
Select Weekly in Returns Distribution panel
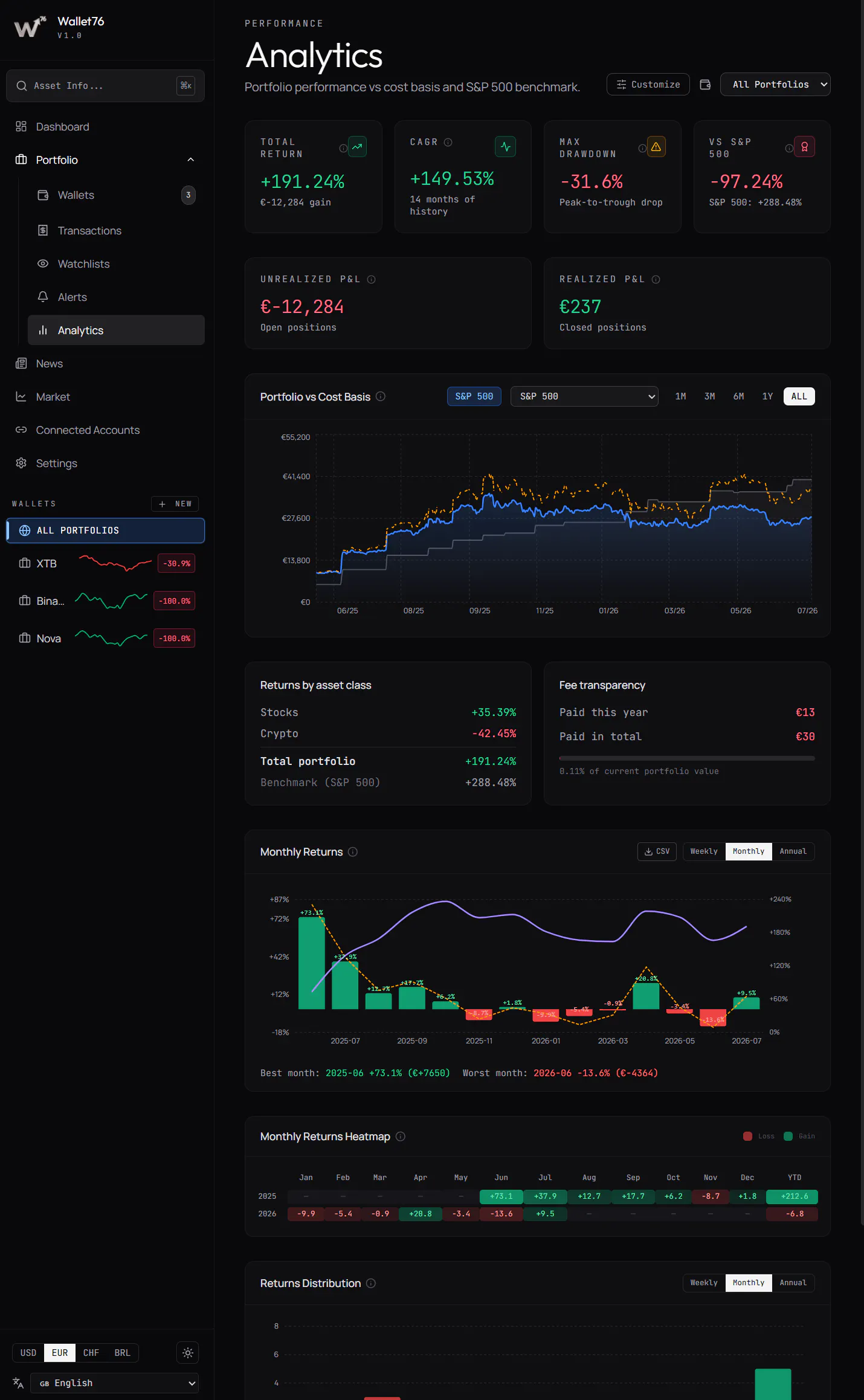(704, 1283)
